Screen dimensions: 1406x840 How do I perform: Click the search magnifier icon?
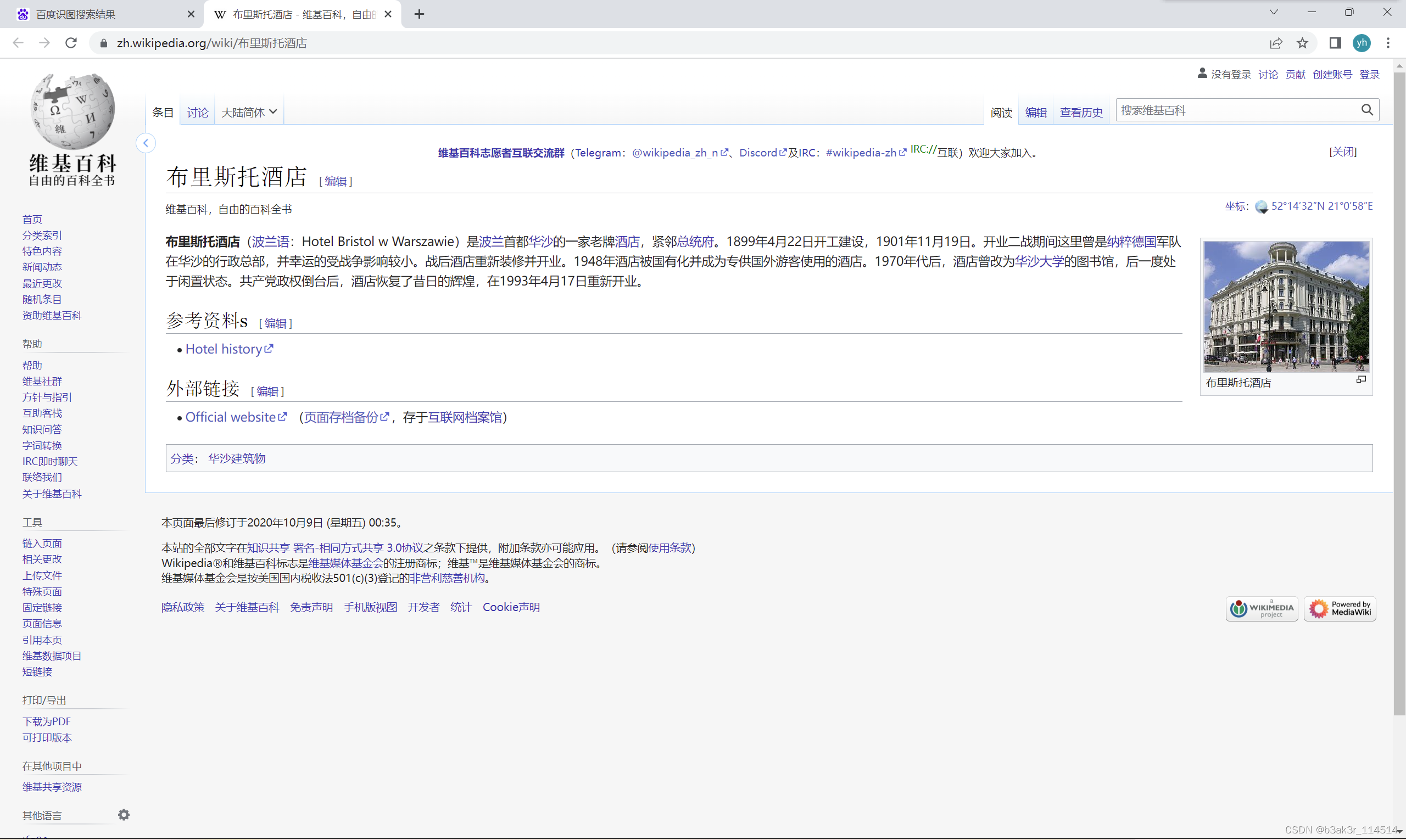(x=1367, y=110)
